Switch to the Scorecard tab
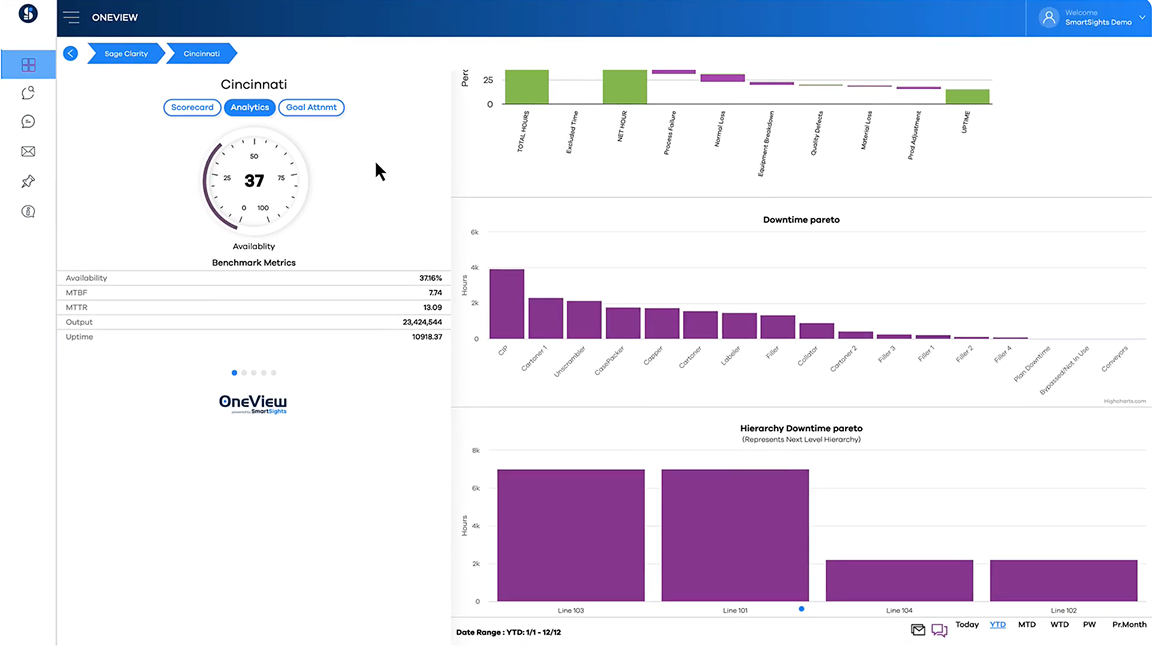The image size is (1152, 648). 192,107
